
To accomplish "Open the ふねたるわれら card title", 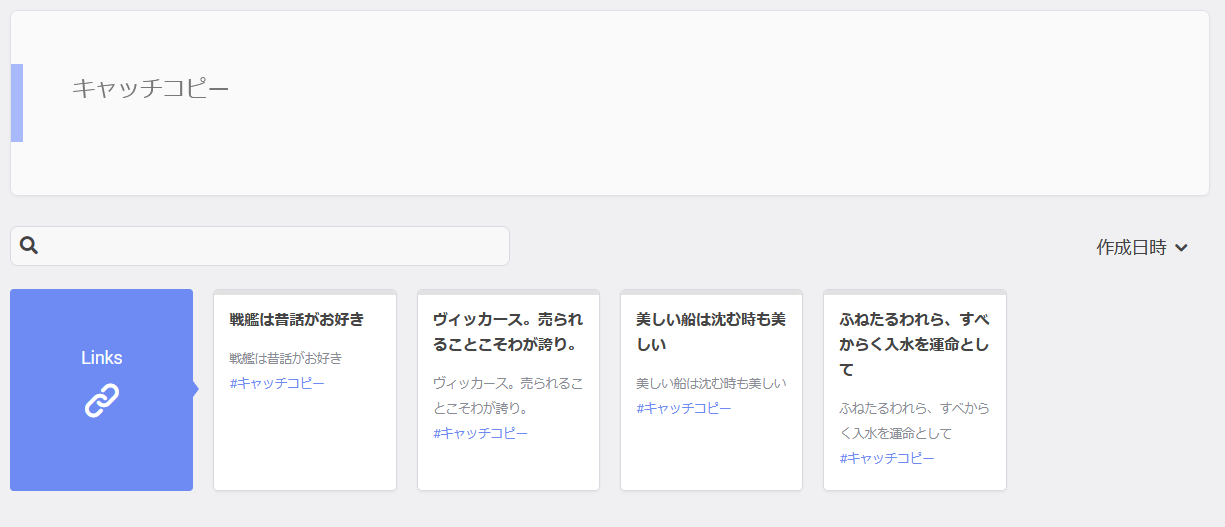I will (x=914, y=344).
